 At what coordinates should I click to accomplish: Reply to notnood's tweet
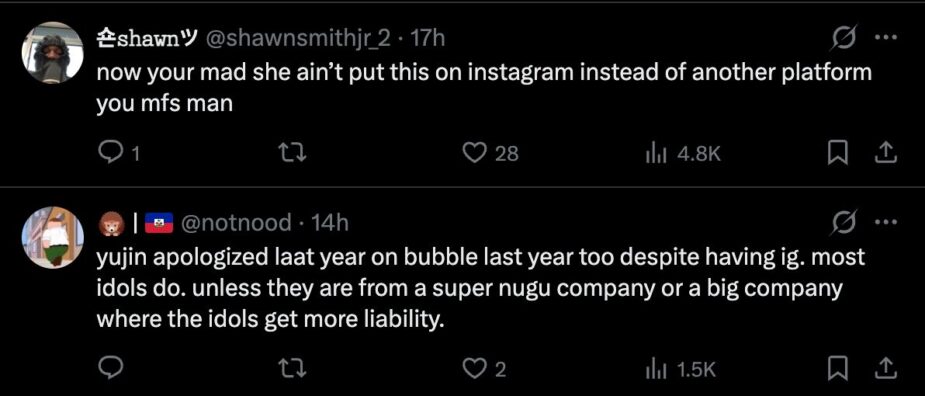click(x=110, y=368)
